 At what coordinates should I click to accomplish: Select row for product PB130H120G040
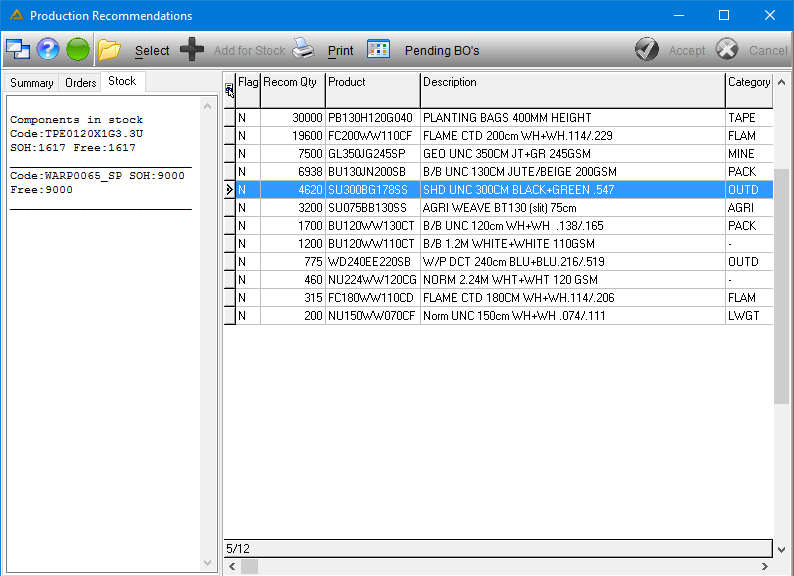[504, 118]
